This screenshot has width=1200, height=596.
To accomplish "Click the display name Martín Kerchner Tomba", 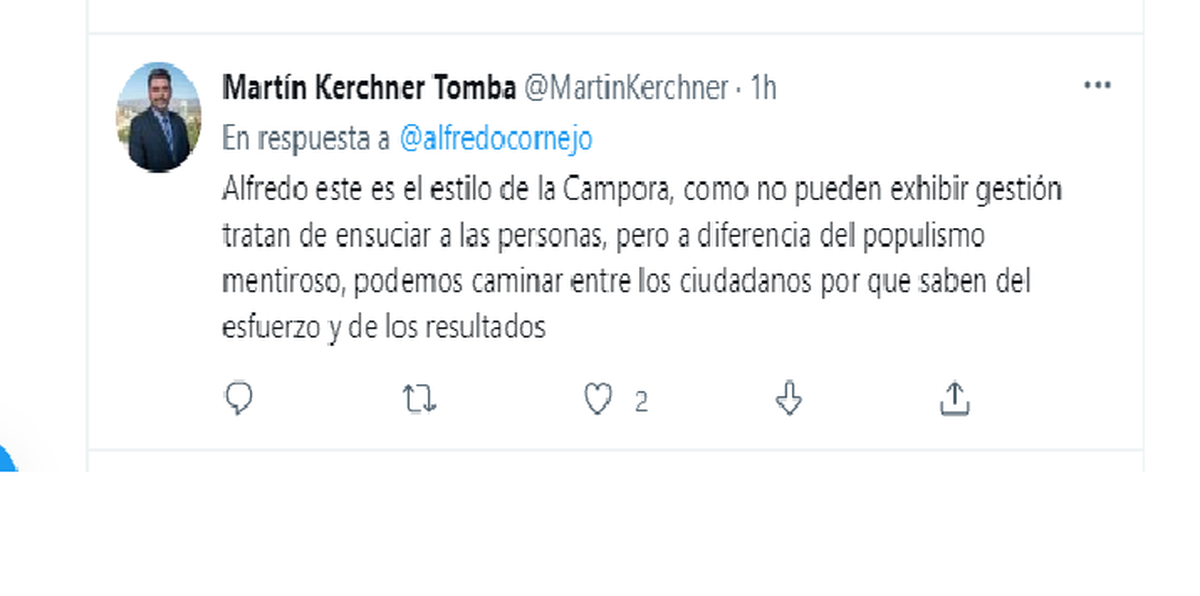I will 368,88.
